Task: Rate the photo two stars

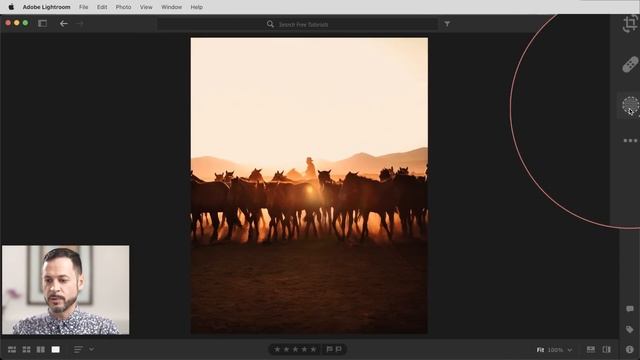Action: point(286,349)
